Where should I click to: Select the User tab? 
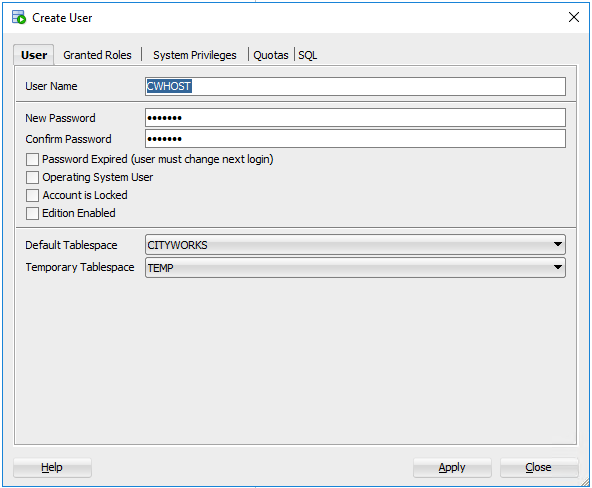pyautogui.click(x=34, y=55)
